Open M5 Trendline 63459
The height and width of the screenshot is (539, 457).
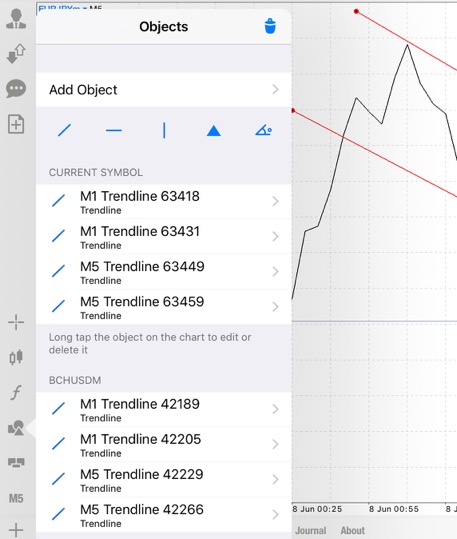pyautogui.click(x=164, y=307)
